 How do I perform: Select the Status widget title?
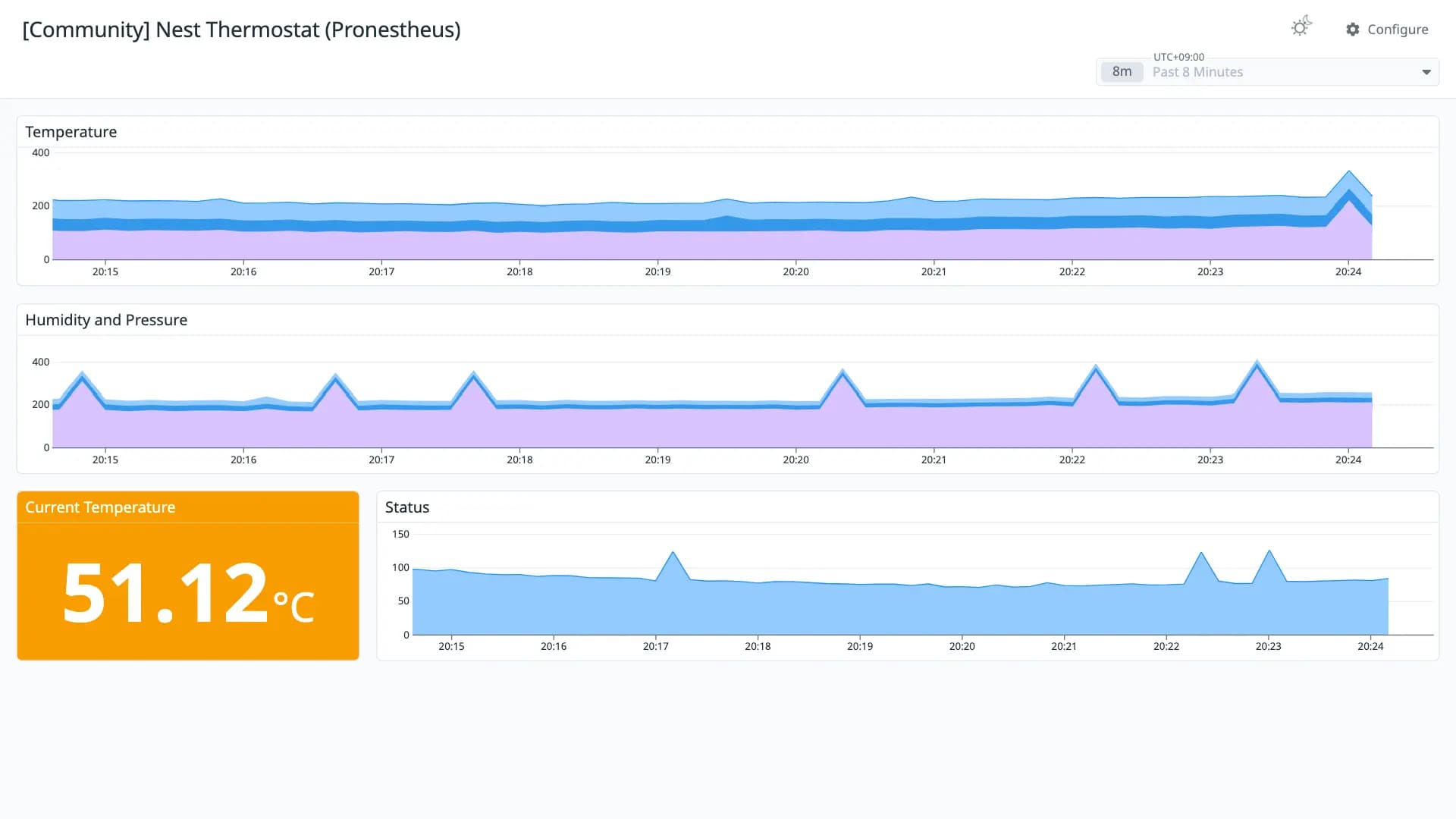407,507
